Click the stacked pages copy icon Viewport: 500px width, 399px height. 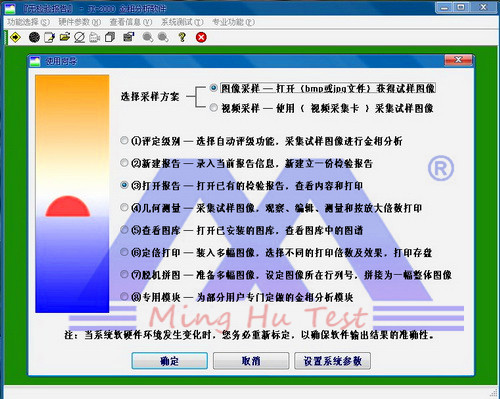(110, 37)
